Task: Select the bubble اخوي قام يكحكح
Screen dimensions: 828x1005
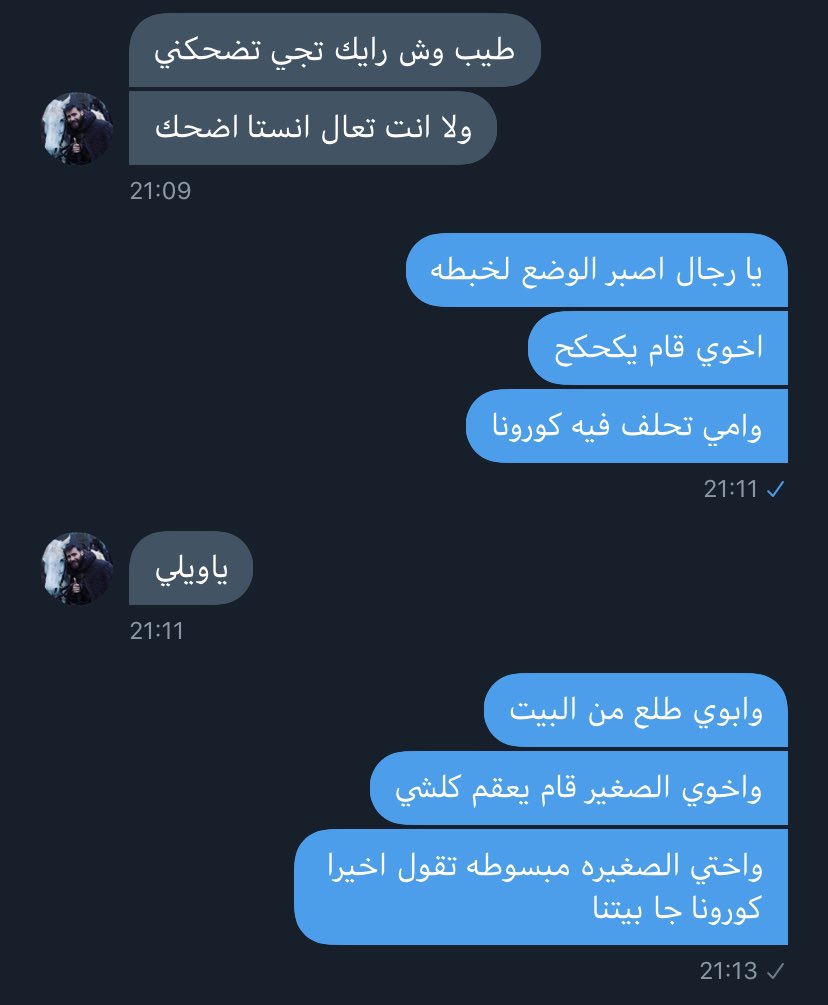Action: [x=658, y=348]
